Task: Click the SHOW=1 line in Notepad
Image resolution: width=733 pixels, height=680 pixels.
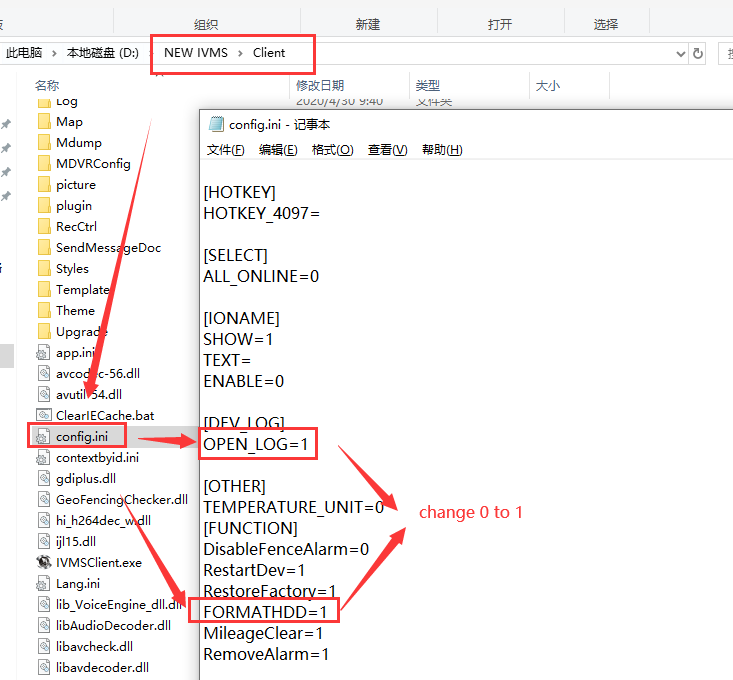Action: (x=238, y=339)
